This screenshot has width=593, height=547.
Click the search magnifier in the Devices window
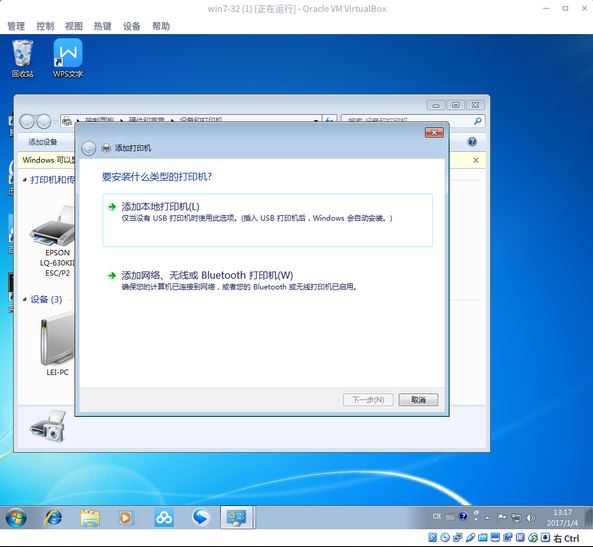pos(478,121)
